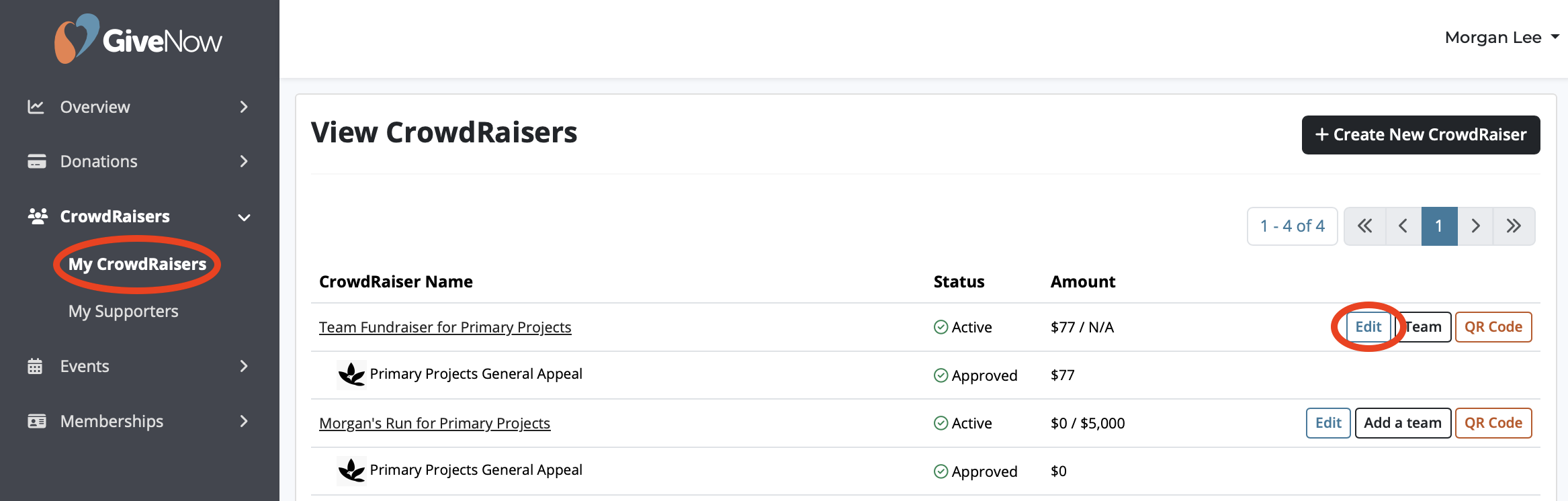The height and width of the screenshot is (501, 1568).
Task: Click the Memberships ID card icon
Action: coord(36,421)
